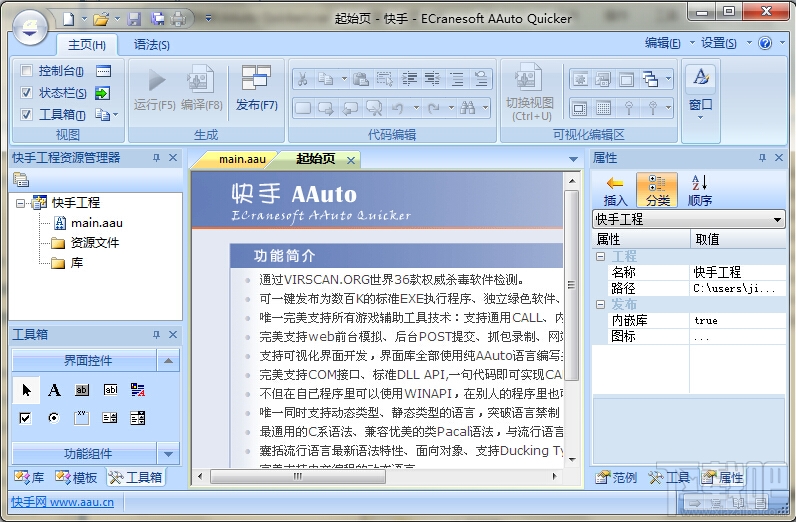Switch to the main.aau document tab

[242, 159]
